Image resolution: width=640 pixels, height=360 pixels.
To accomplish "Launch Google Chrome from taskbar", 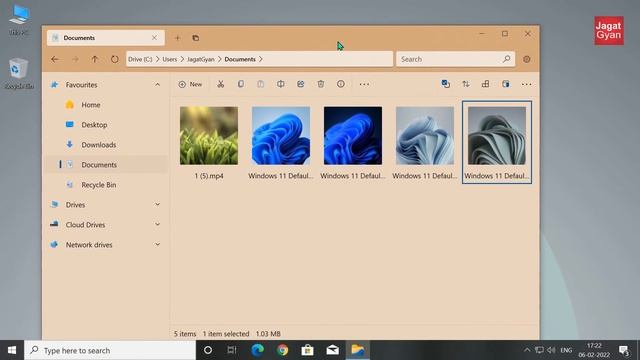I will pos(282,350).
